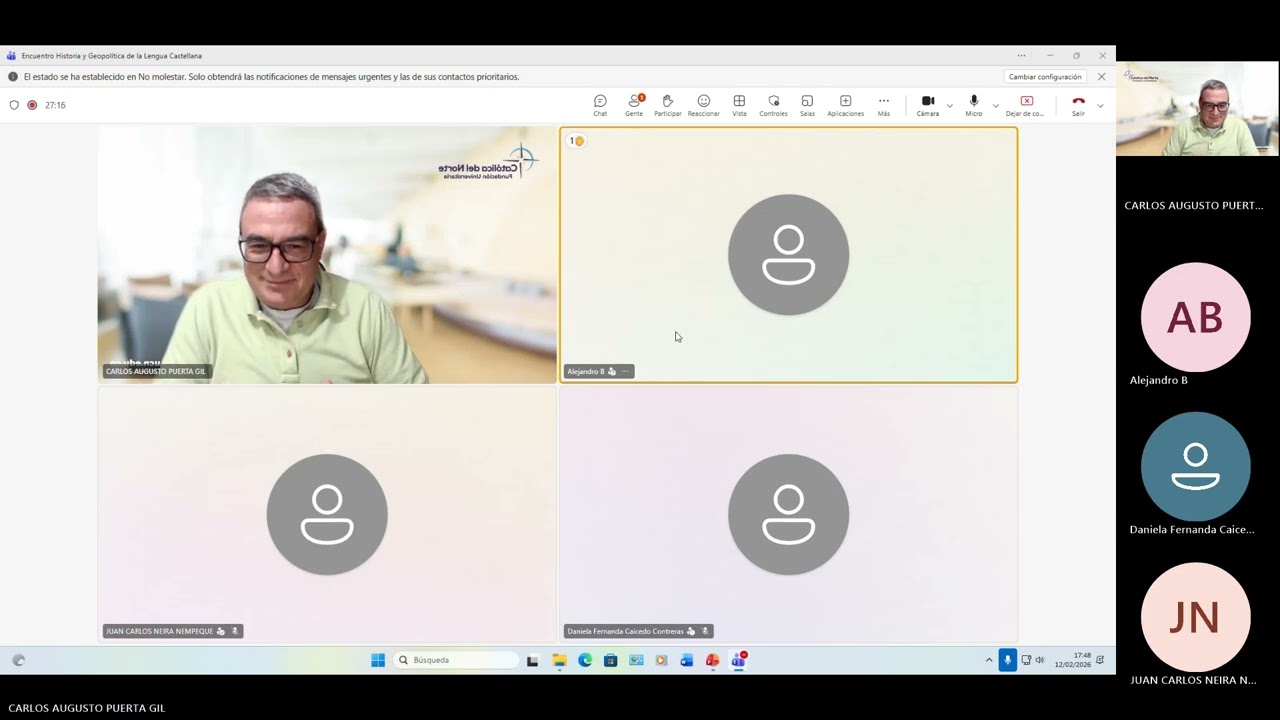Click the microphone in-use tray icon
Viewport: 1280px width, 720px height.
coord(1007,660)
